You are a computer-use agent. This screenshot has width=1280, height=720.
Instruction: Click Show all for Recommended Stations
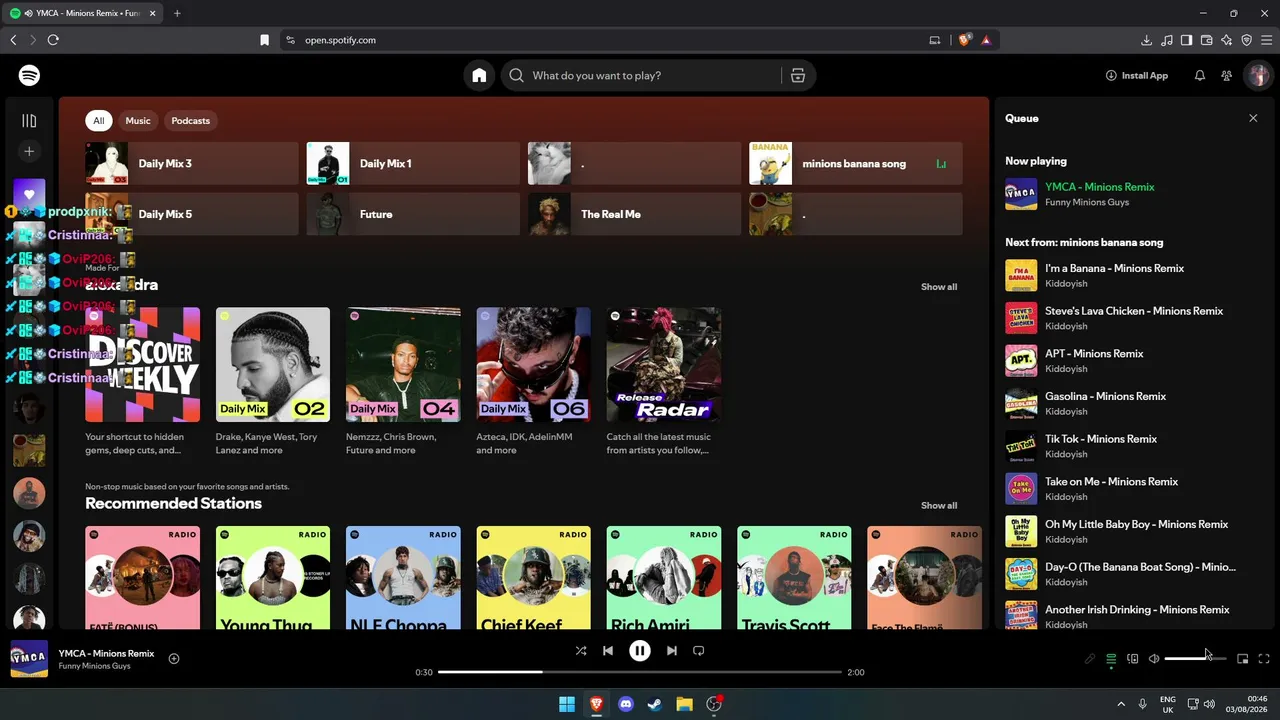point(939,506)
